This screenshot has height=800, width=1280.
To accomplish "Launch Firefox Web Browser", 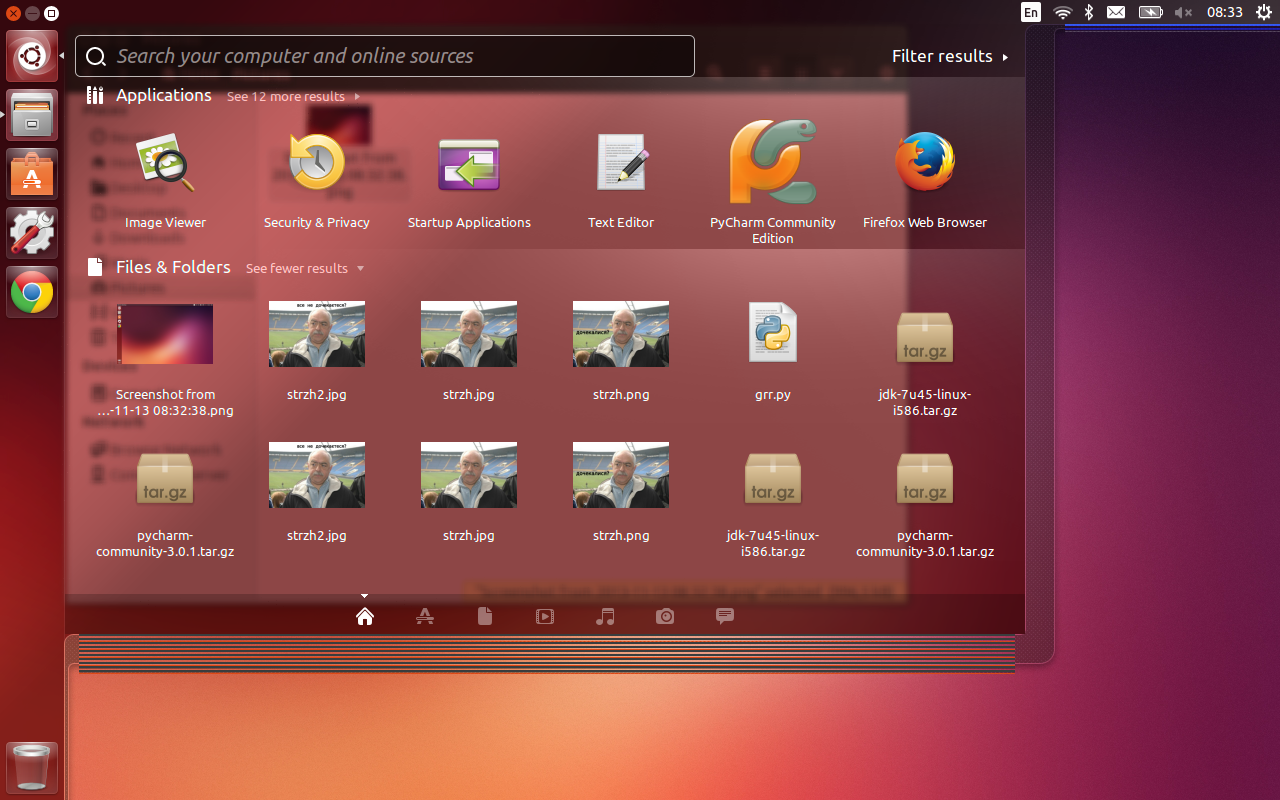I will [x=925, y=166].
